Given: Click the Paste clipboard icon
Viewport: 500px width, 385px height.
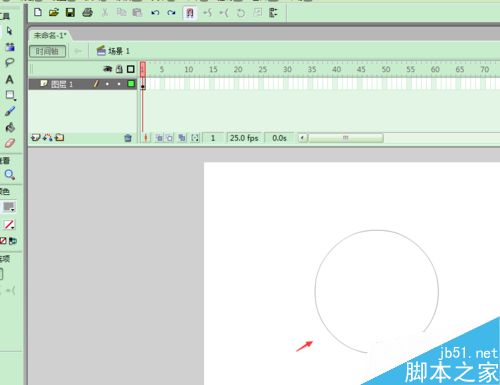Looking at the screenshot, I should click(137, 13).
